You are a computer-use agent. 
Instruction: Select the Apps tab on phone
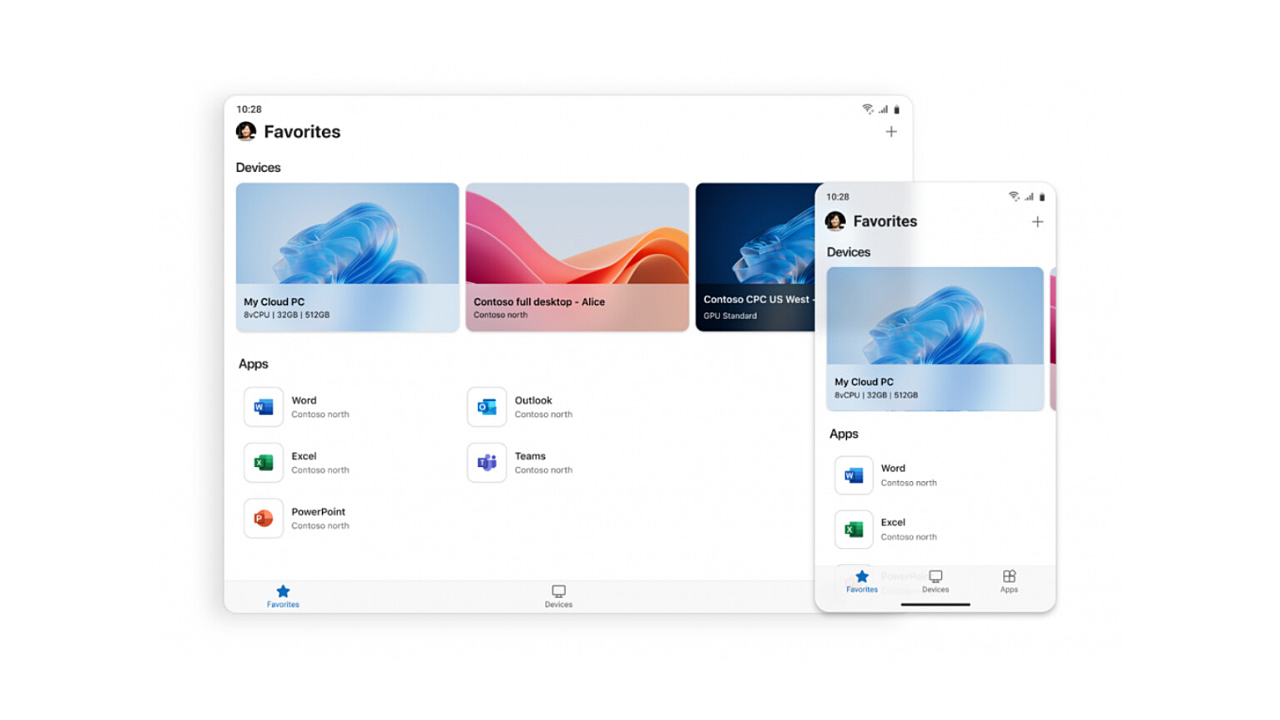pos(1009,581)
